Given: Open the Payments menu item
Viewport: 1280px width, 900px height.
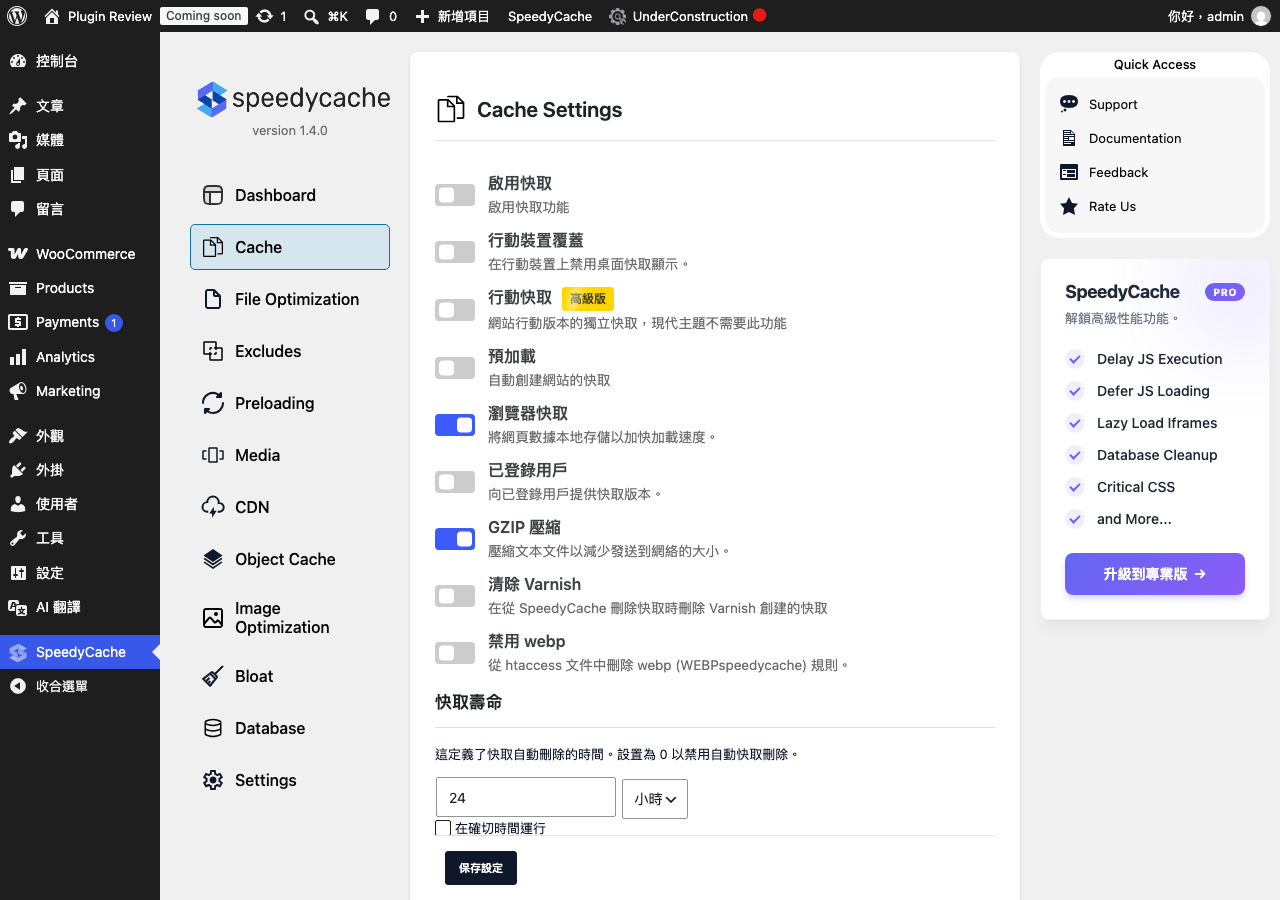Looking at the screenshot, I should tap(80, 322).
